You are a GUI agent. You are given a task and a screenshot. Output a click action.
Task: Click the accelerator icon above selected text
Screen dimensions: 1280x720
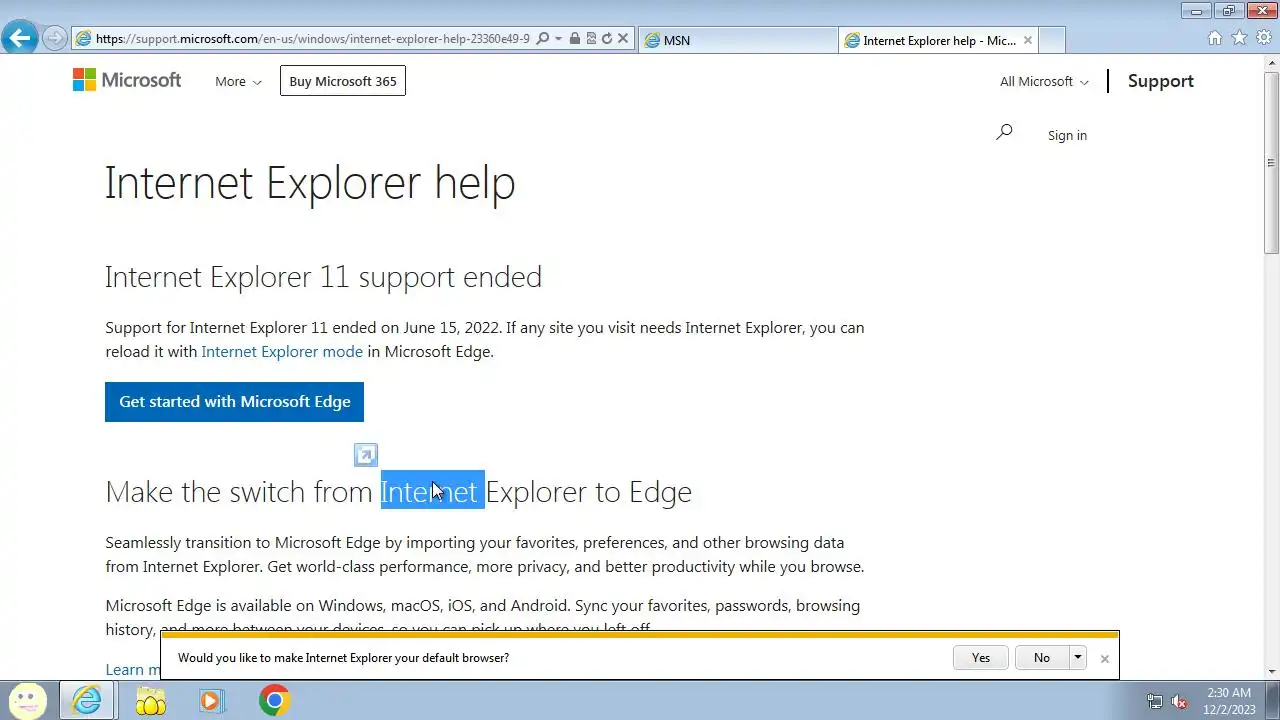pos(366,455)
